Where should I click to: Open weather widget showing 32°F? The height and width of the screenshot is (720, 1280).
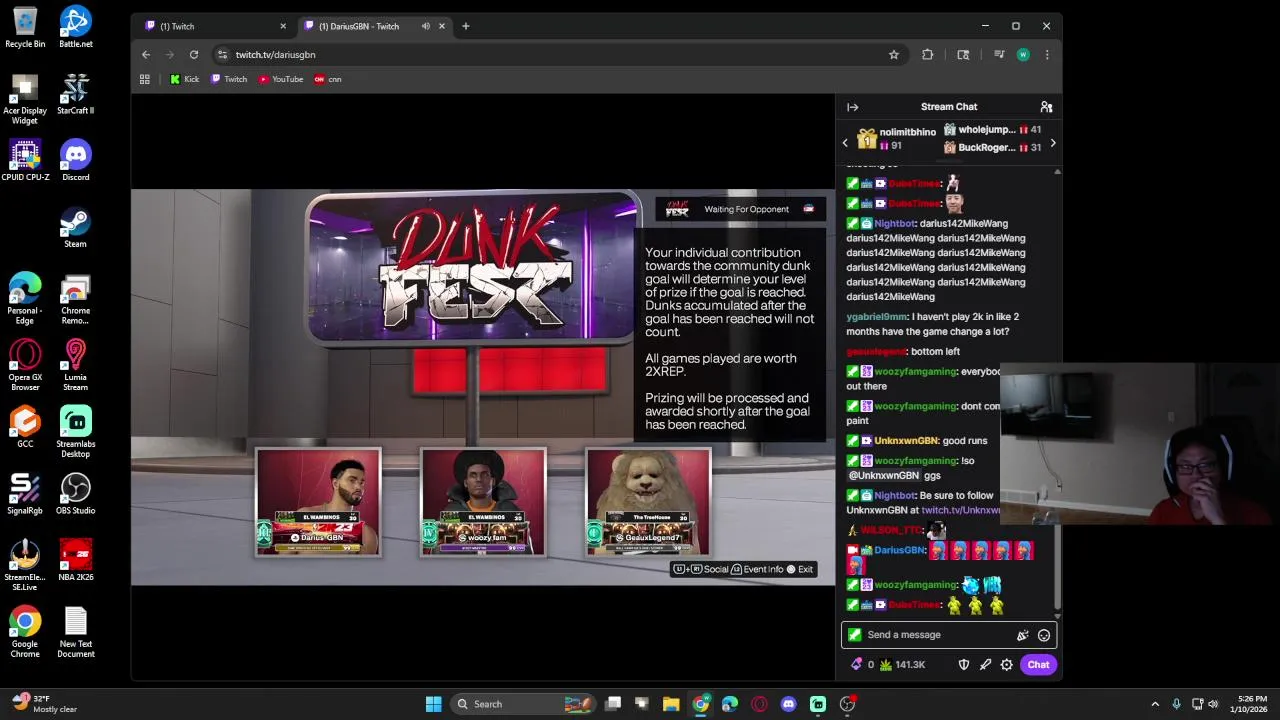[x=45, y=704]
